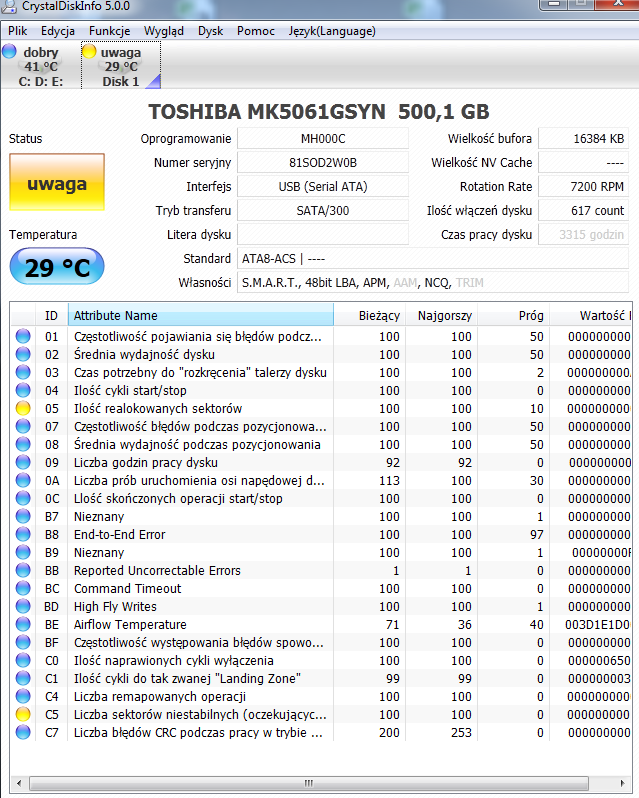Click the serial number field 81SOD2W0B
Viewport: 639px width, 798px height.
(x=323, y=162)
